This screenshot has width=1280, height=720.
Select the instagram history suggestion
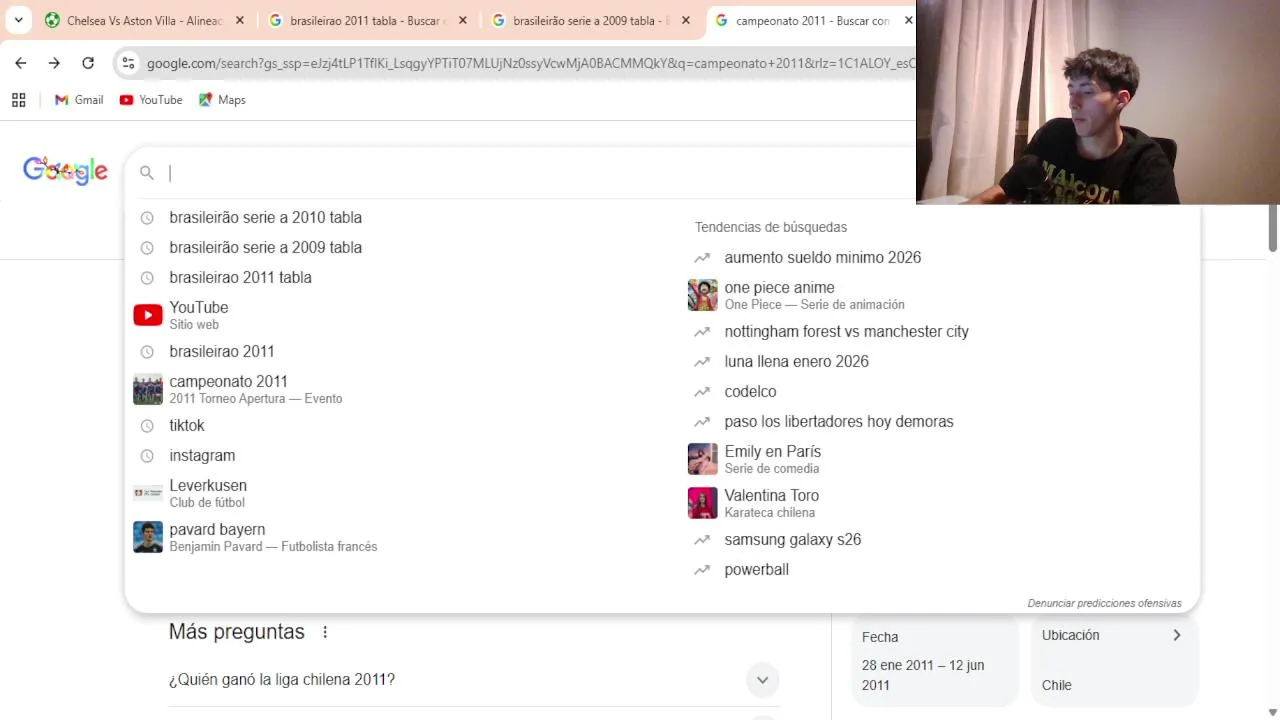(x=202, y=455)
